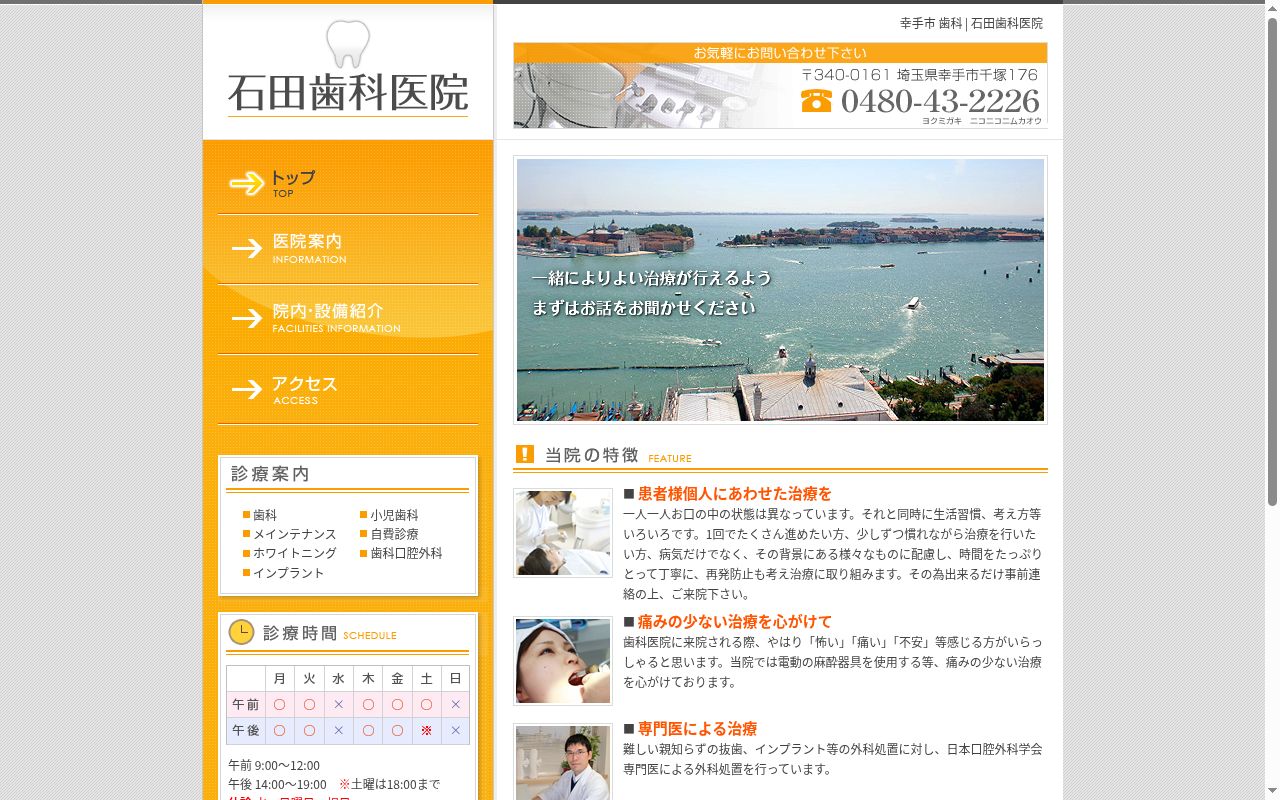Click the 午後 row label in schedule
1280x800 pixels.
point(246,731)
